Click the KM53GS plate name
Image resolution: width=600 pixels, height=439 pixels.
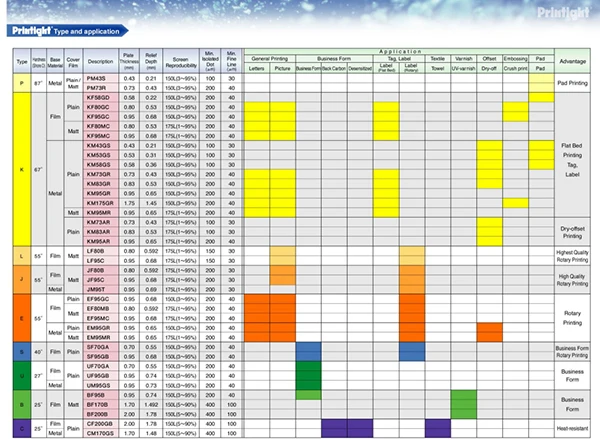[98, 155]
